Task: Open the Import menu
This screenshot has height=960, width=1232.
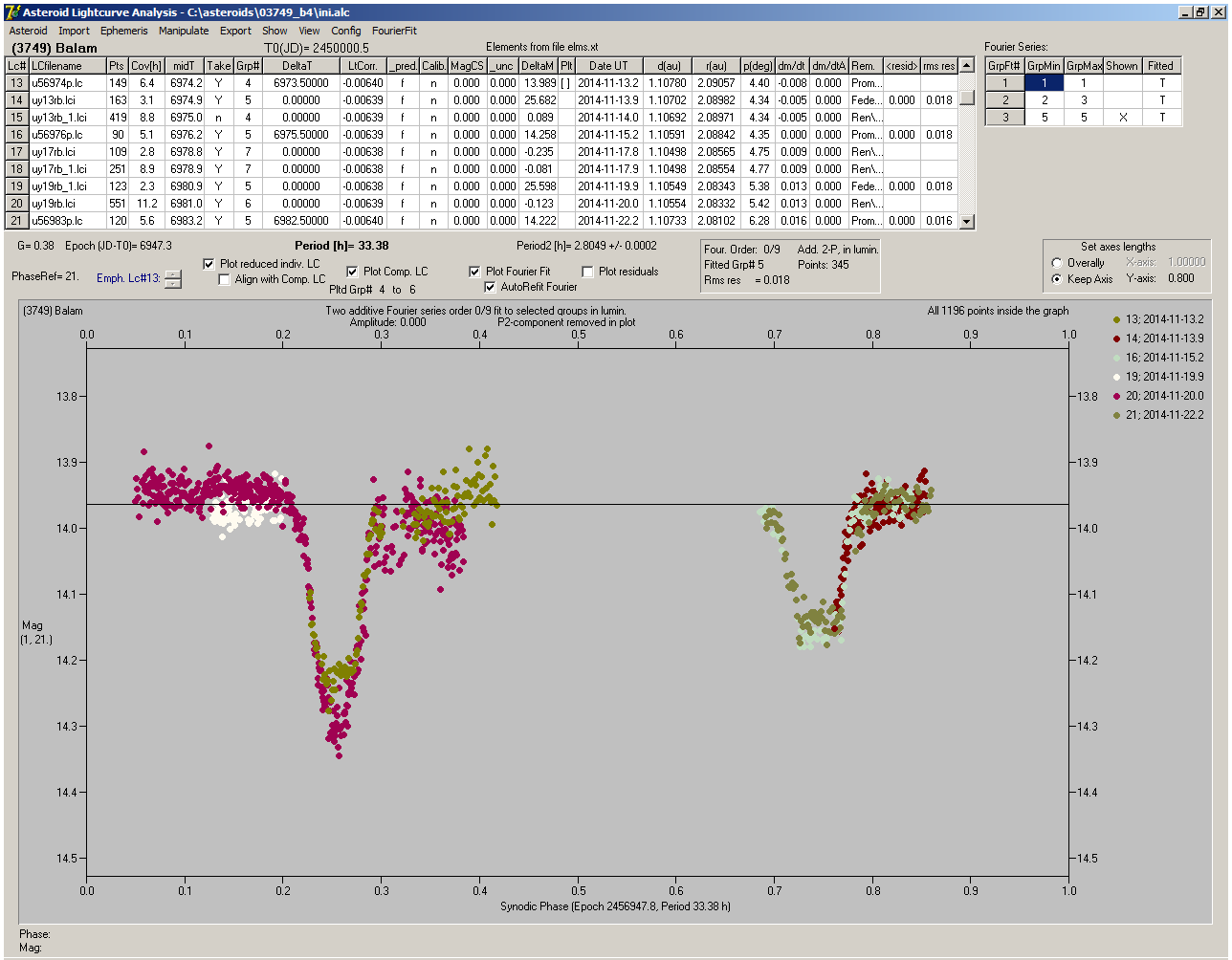Action: (74, 31)
